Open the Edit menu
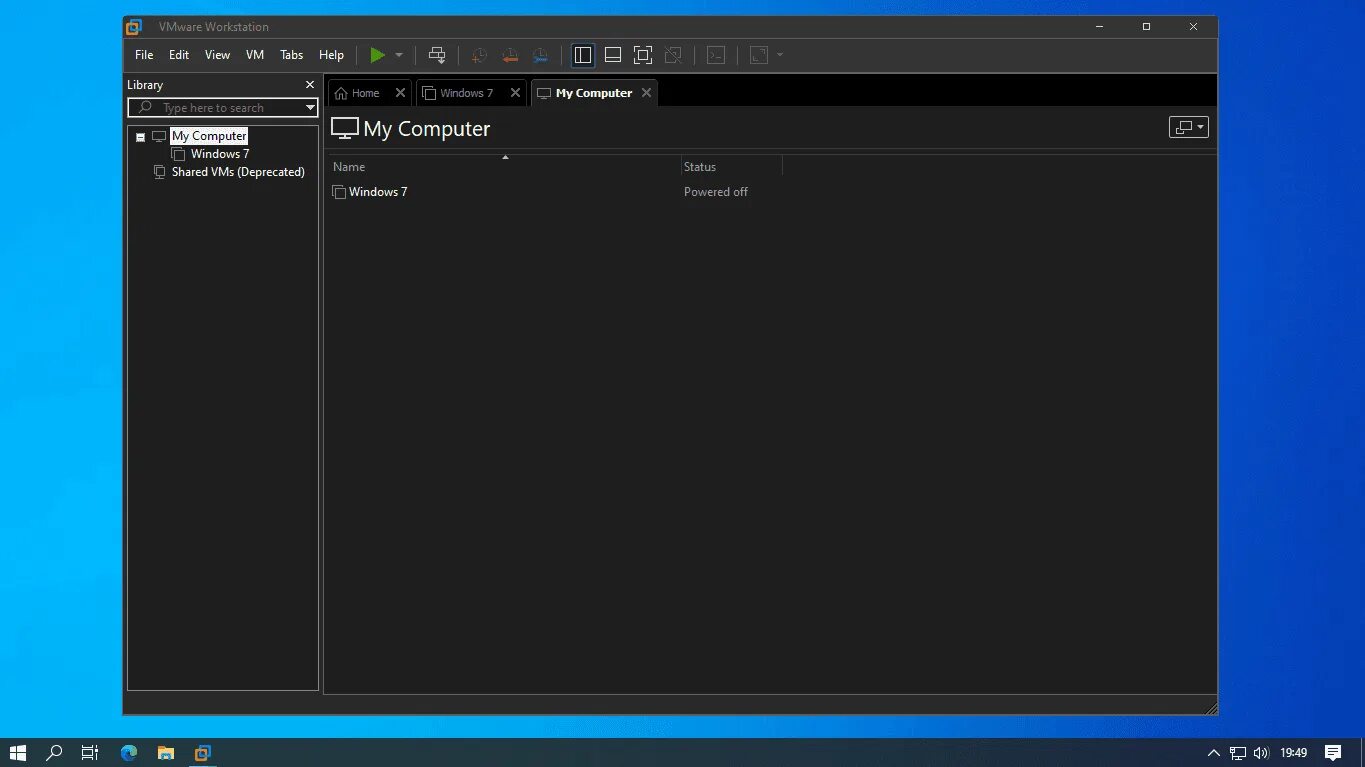The width and height of the screenshot is (1365, 767). tap(179, 55)
